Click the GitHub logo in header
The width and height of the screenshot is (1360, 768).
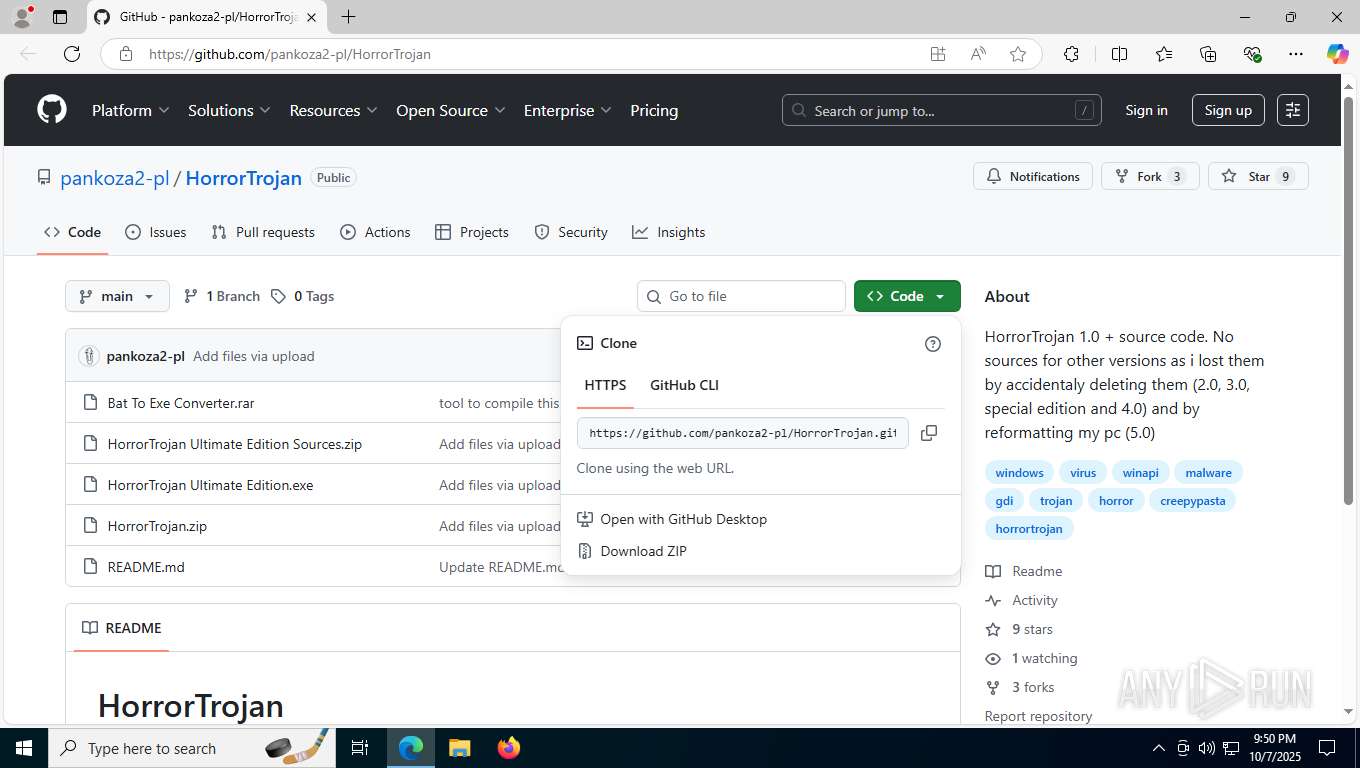tap(52, 110)
